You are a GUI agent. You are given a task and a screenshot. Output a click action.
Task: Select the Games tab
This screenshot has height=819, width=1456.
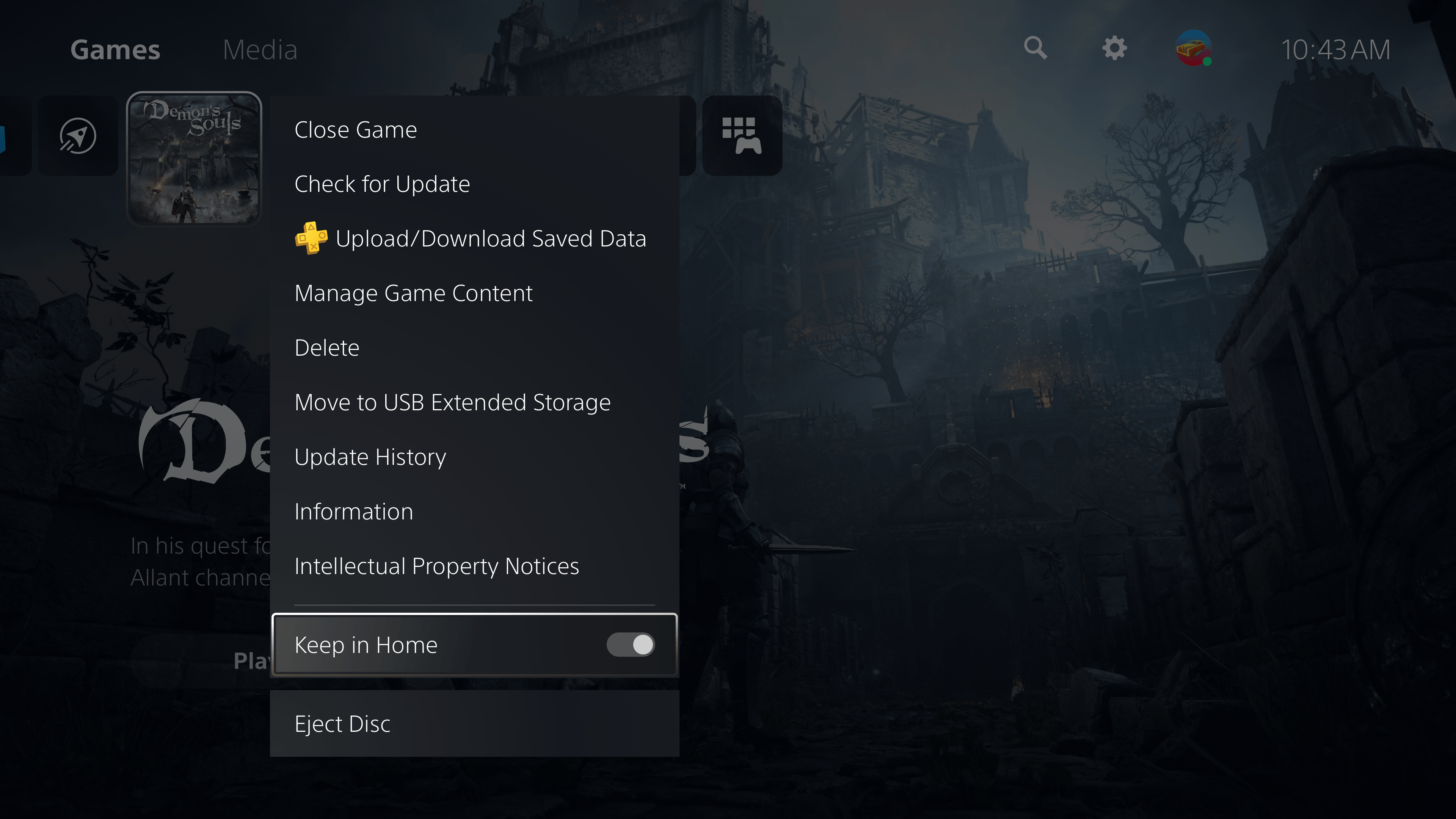115,49
